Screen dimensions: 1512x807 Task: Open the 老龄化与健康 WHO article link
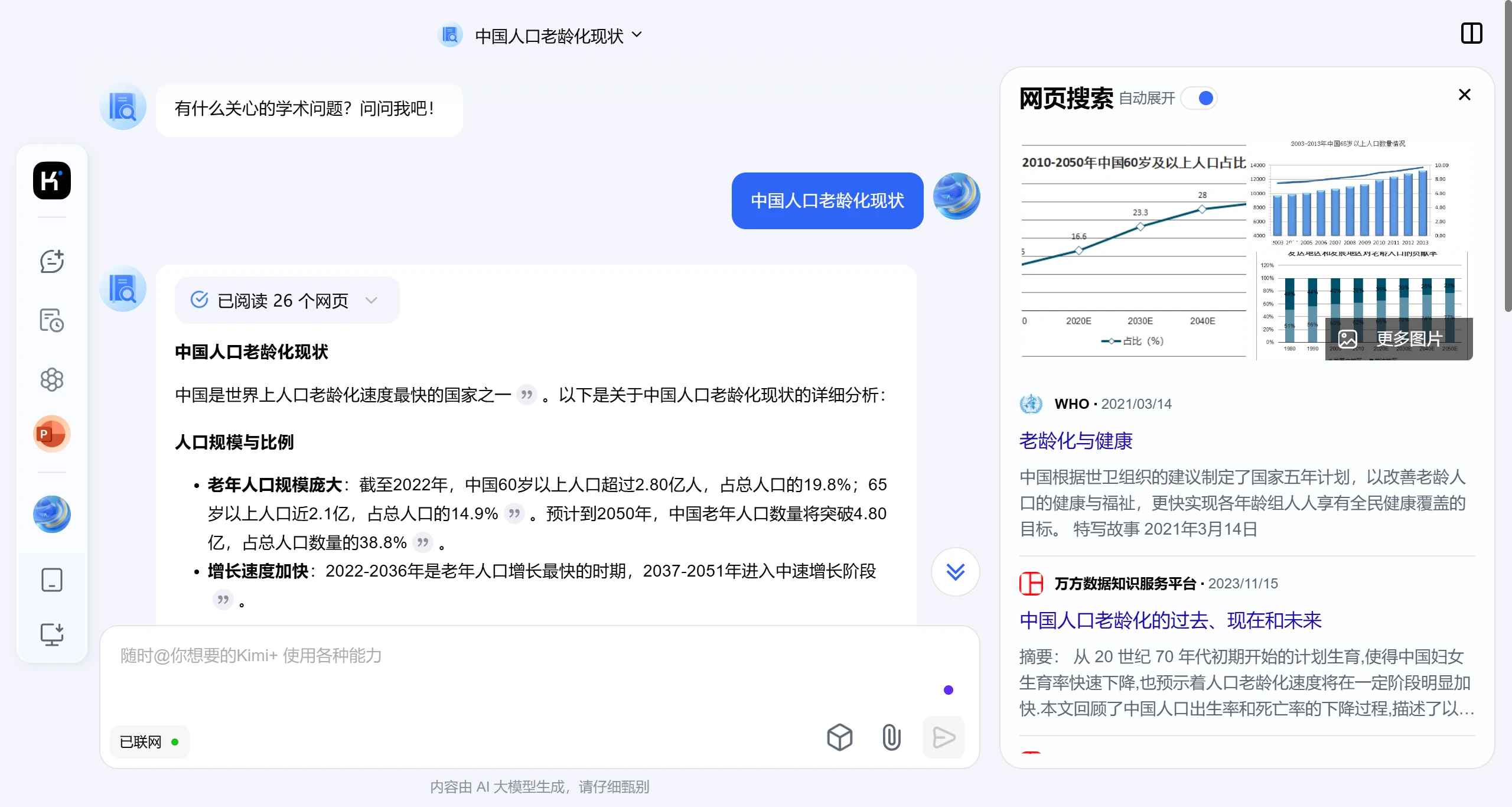(x=1077, y=440)
